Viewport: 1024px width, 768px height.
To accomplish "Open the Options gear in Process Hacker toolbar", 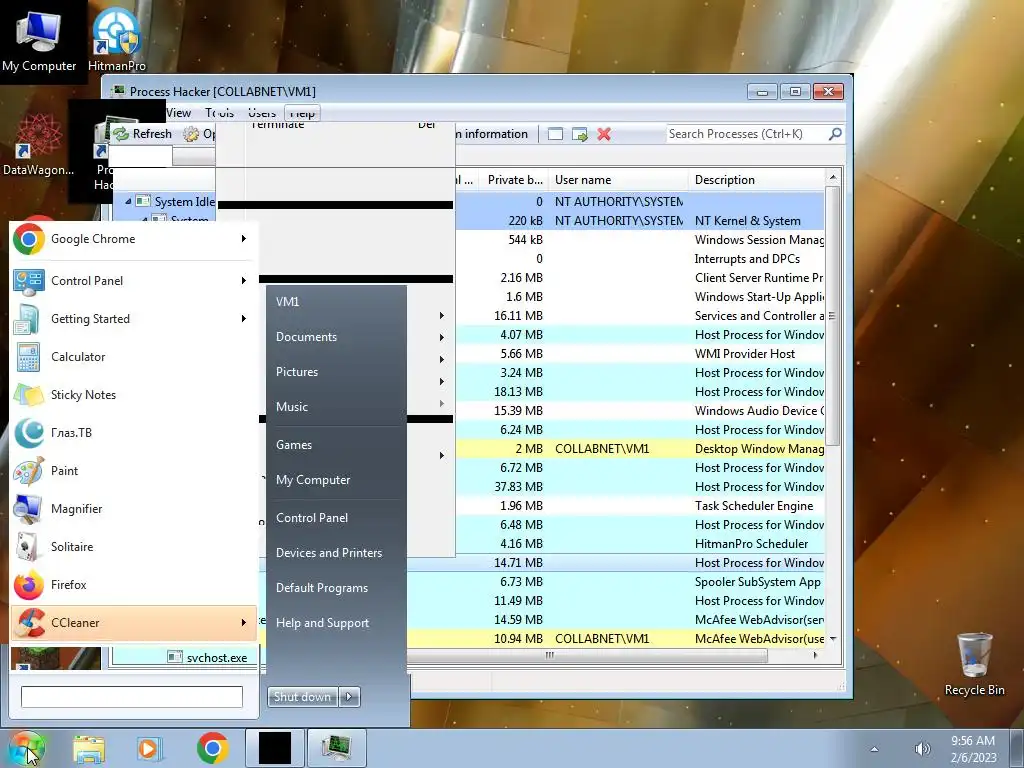I will click(x=198, y=134).
